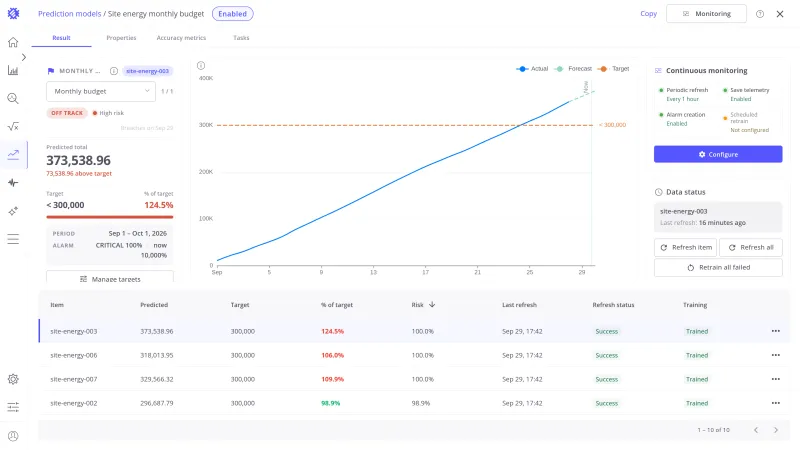Image resolution: width=800 pixels, height=450 pixels.
Task: Open actions menu for site-energy-002 row
Action: [776, 403]
